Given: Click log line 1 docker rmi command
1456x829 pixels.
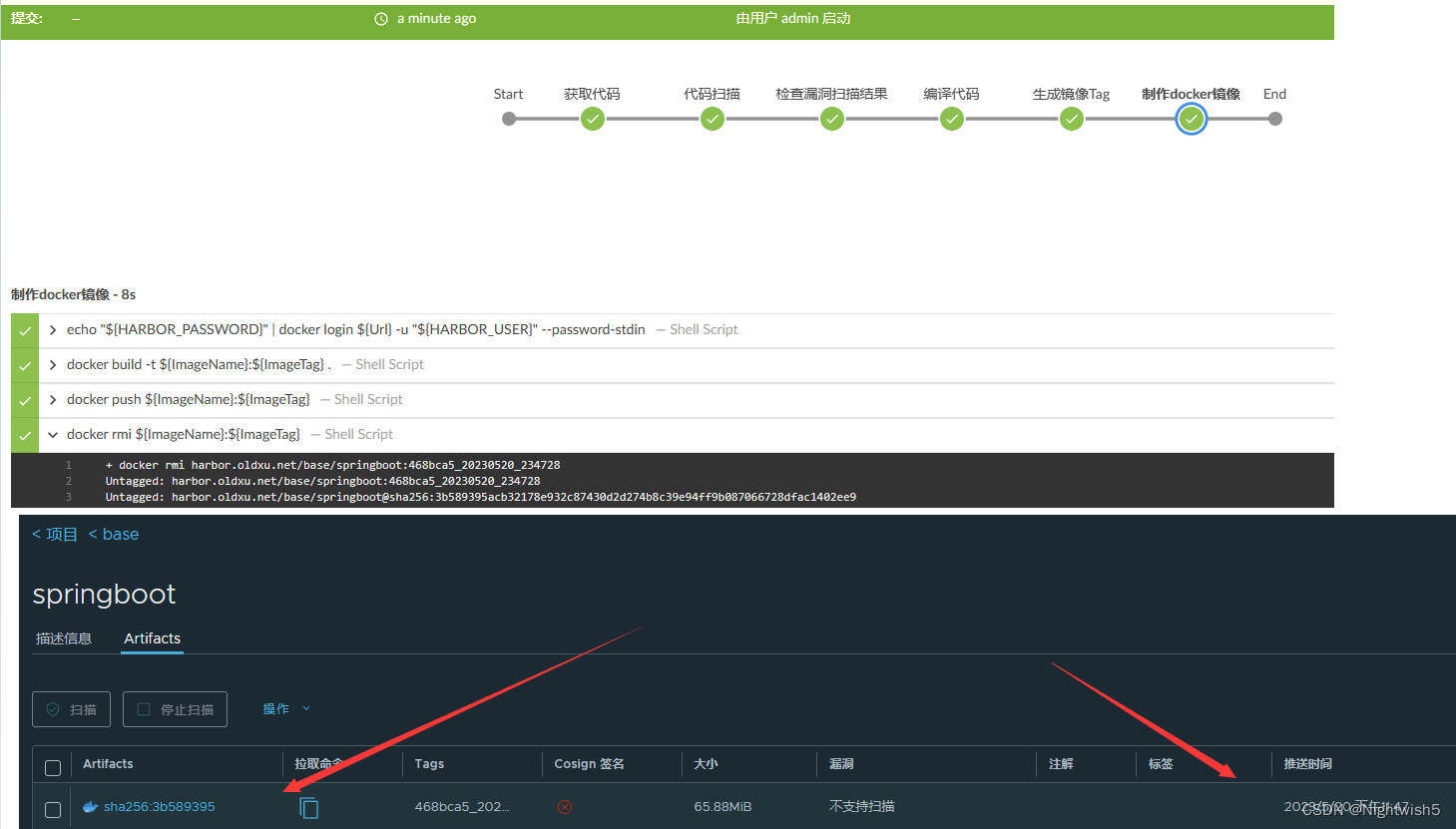Looking at the screenshot, I should point(332,465).
